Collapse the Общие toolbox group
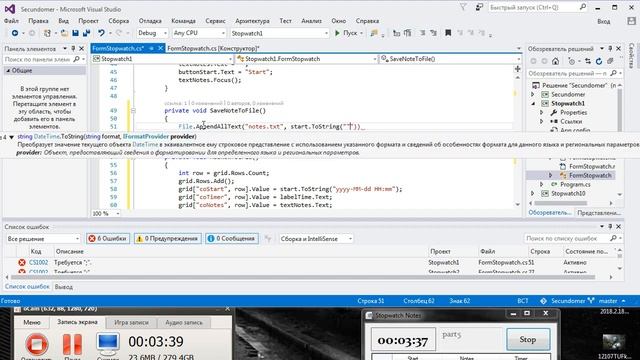The width and height of the screenshot is (640, 360). 8,71
